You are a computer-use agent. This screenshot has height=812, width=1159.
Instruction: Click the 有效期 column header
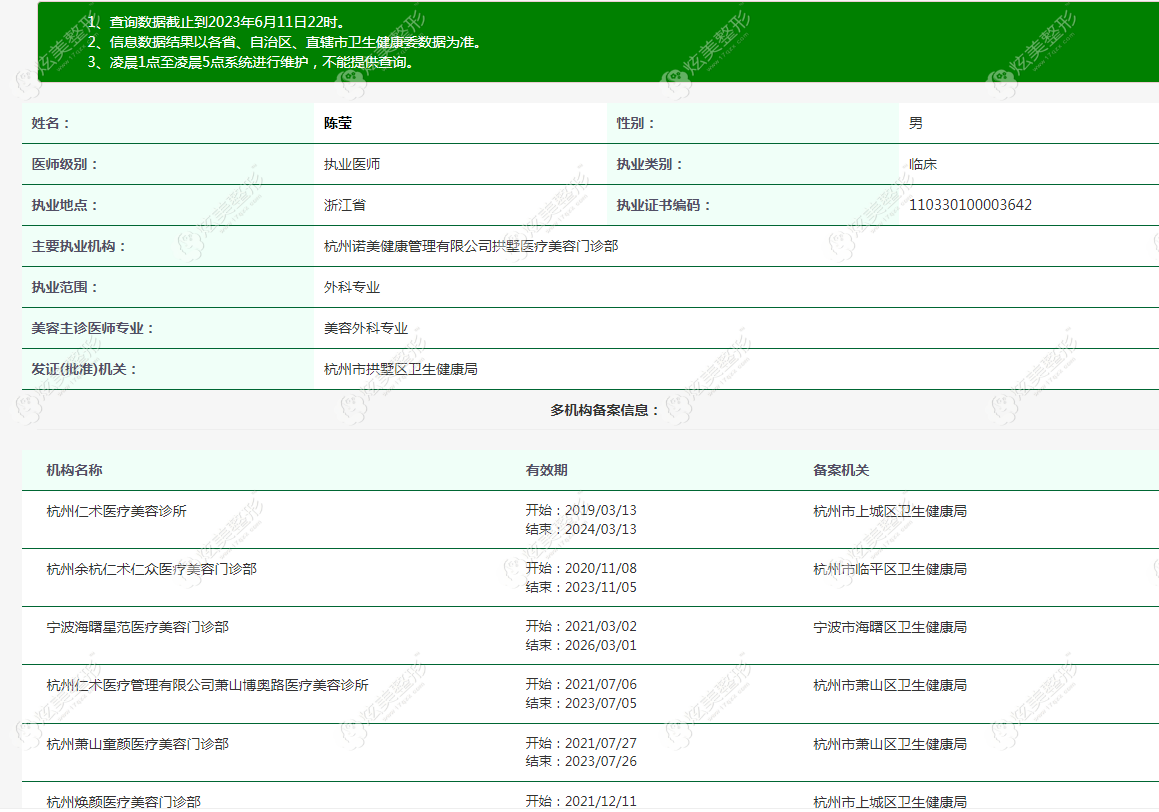(546, 470)
